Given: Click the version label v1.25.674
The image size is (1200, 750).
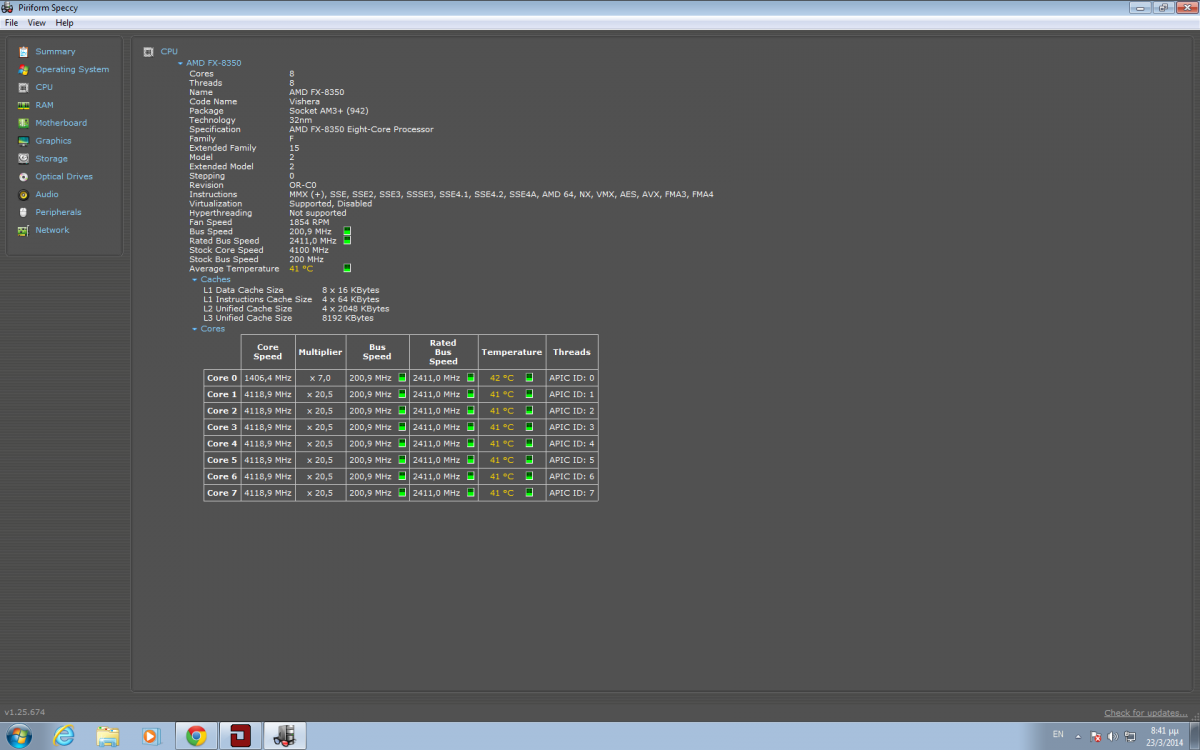Looking at the screenshot, I should pyautogui.click(x=25, y=712).
